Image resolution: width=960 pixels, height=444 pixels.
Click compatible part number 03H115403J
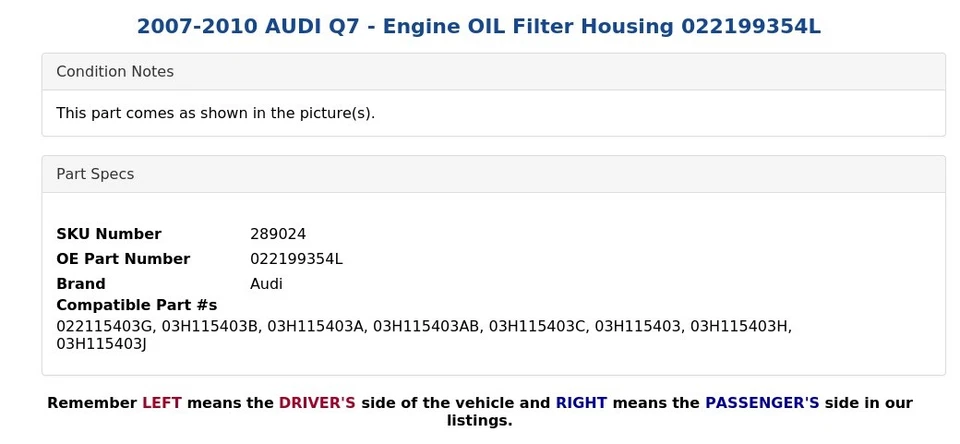101,345
